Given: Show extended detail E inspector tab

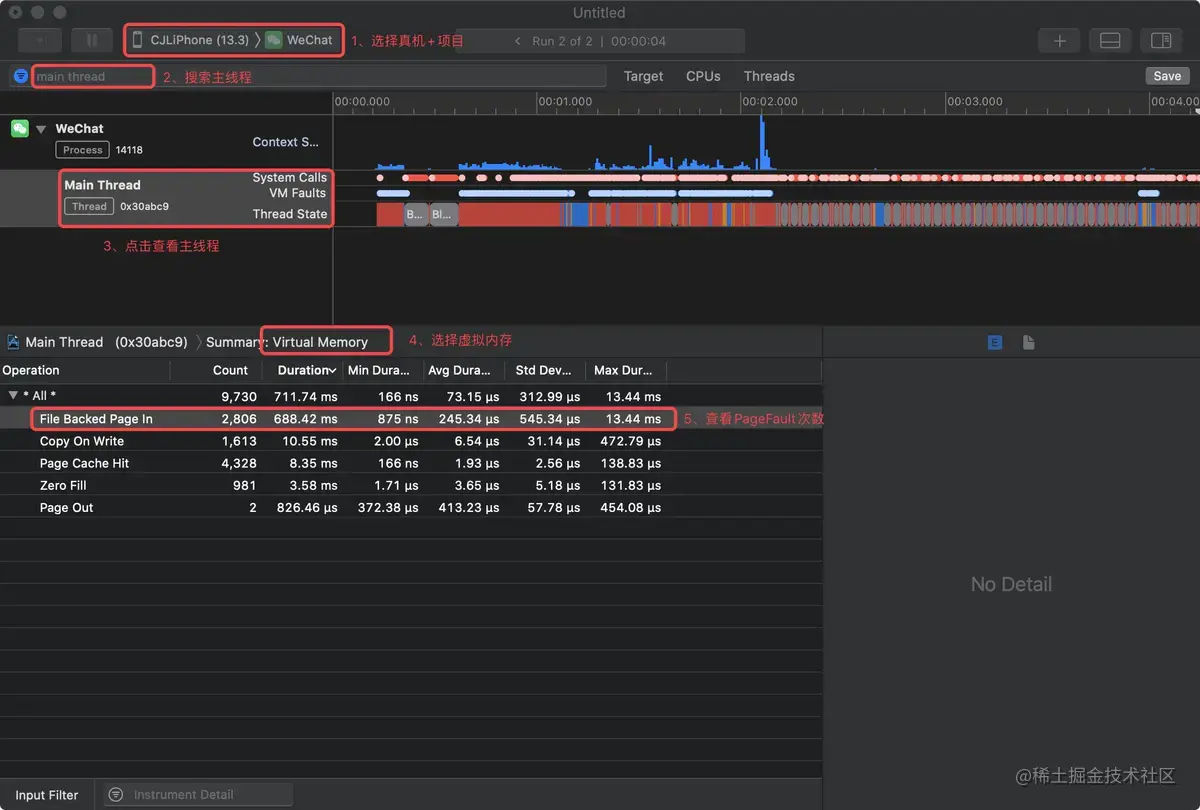Looking at the screenshot, I should [x=995, y=342].
